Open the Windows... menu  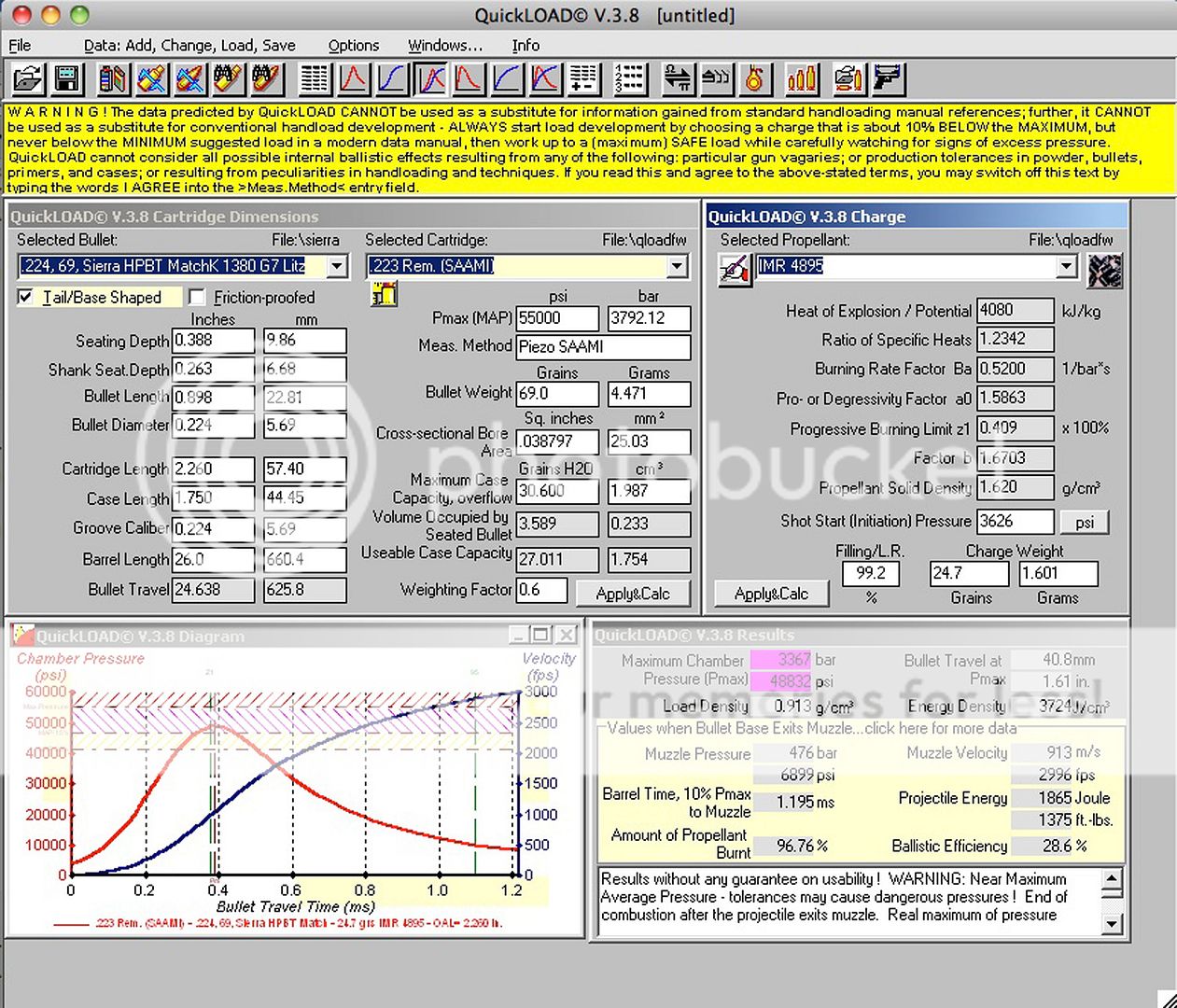(x=445, y=45)
